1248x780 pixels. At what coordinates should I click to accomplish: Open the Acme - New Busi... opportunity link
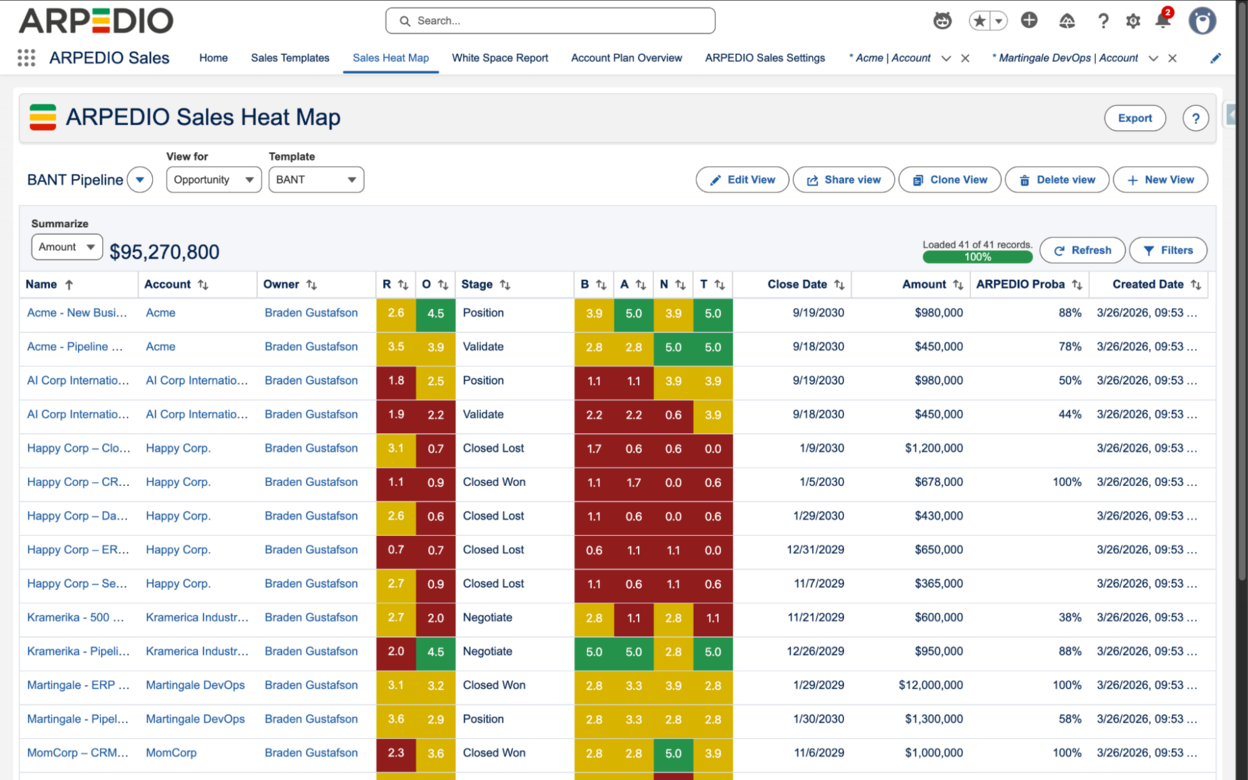pyautogui.click(x=77, y=313)
